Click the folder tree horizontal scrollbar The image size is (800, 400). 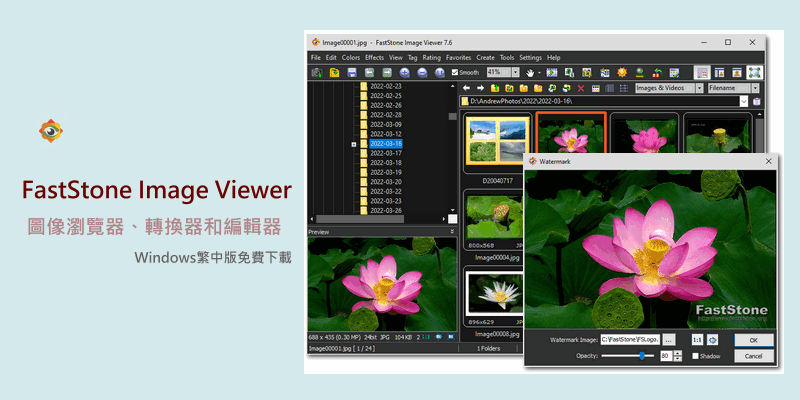[x=361, y=219]
